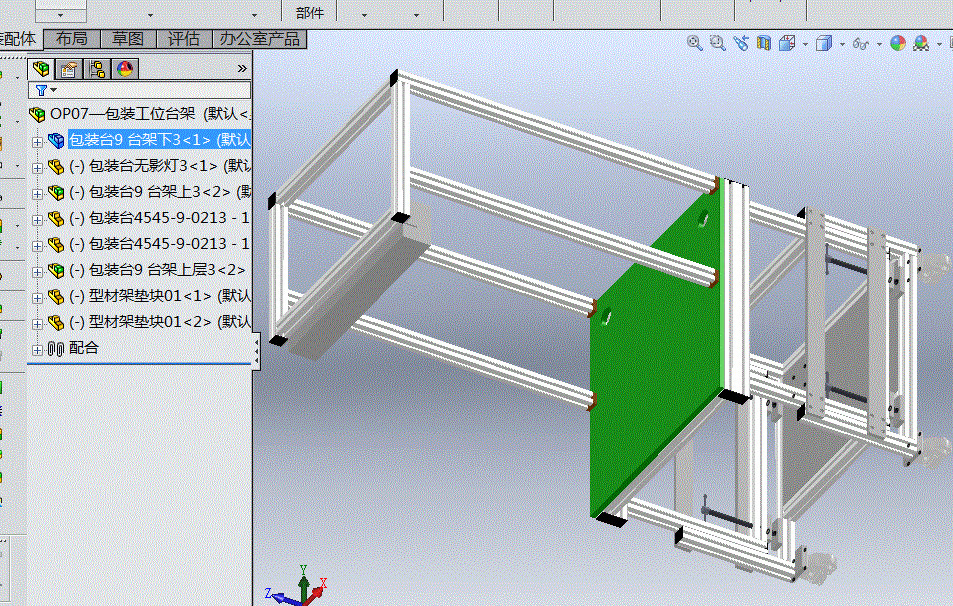Click the Apply Scene icon

921,43
